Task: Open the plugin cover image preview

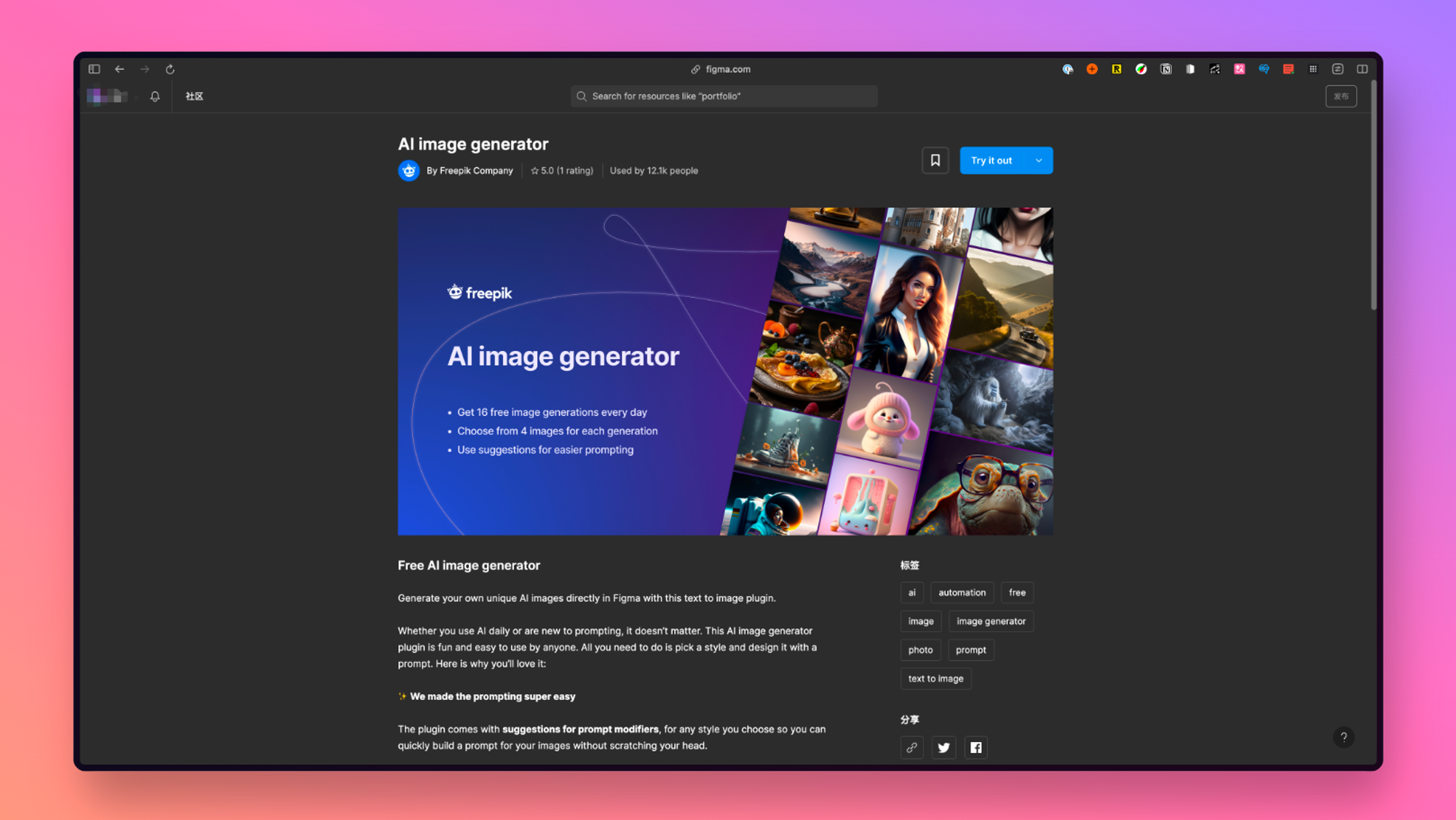Action: click(x=725, y=371)
